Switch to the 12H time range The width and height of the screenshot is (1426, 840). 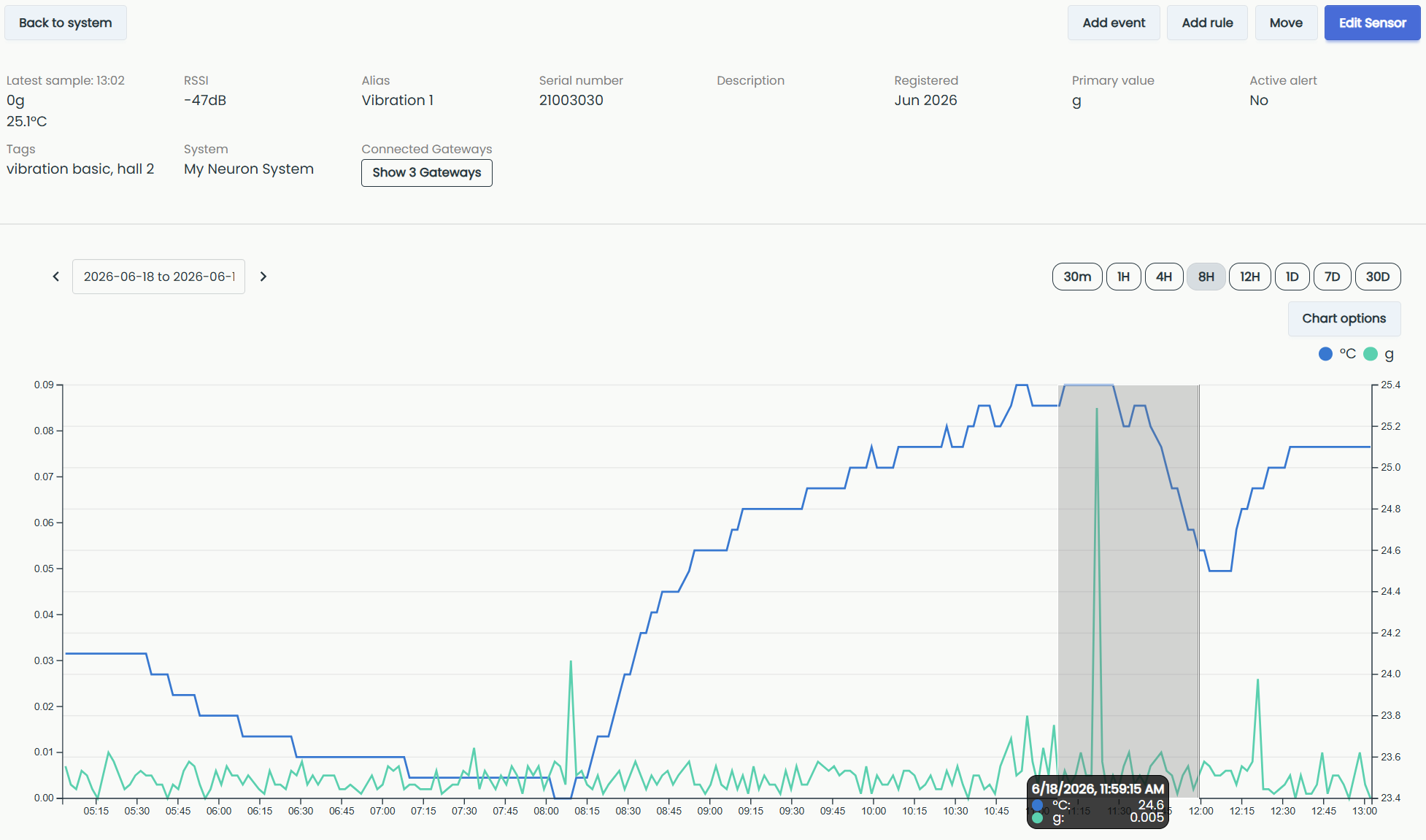click(x=1250, y=277)
